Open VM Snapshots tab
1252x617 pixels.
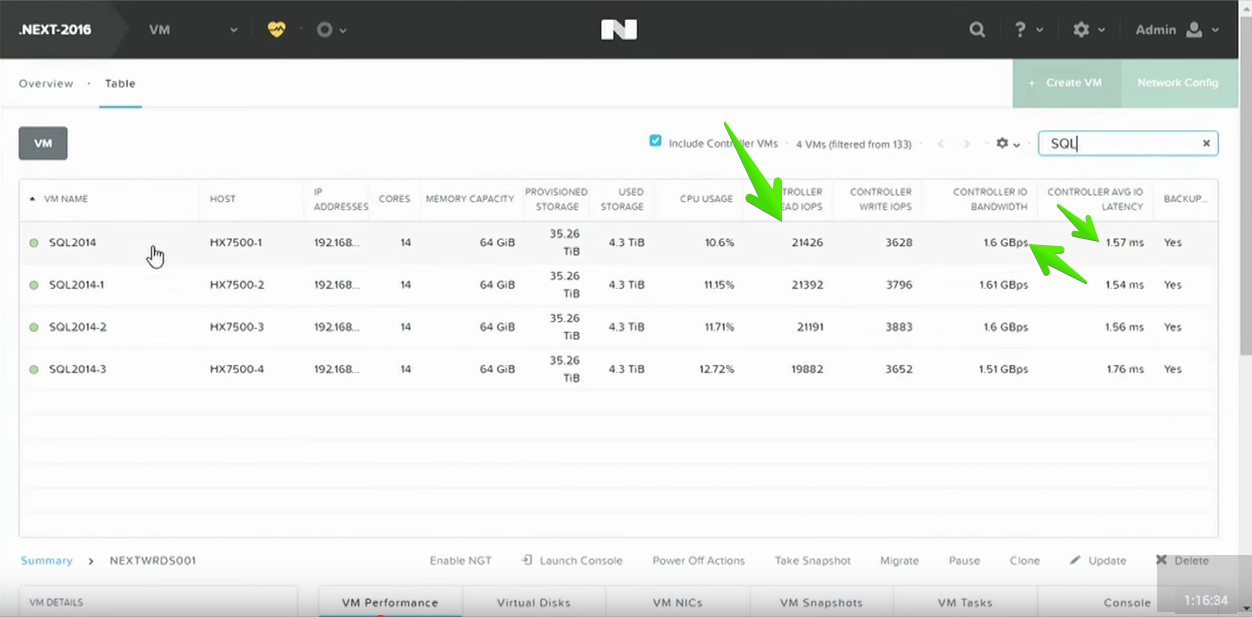[x=821, y=602]
